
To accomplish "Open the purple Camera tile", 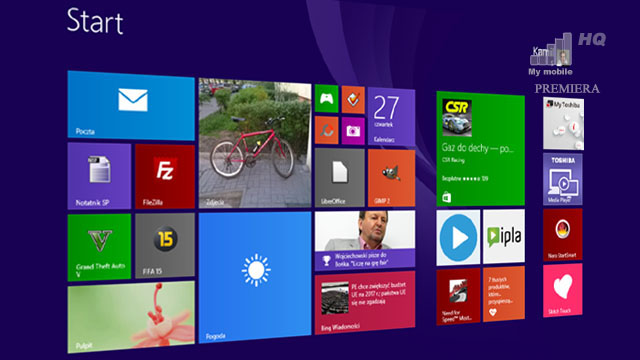I will point(353,131).
